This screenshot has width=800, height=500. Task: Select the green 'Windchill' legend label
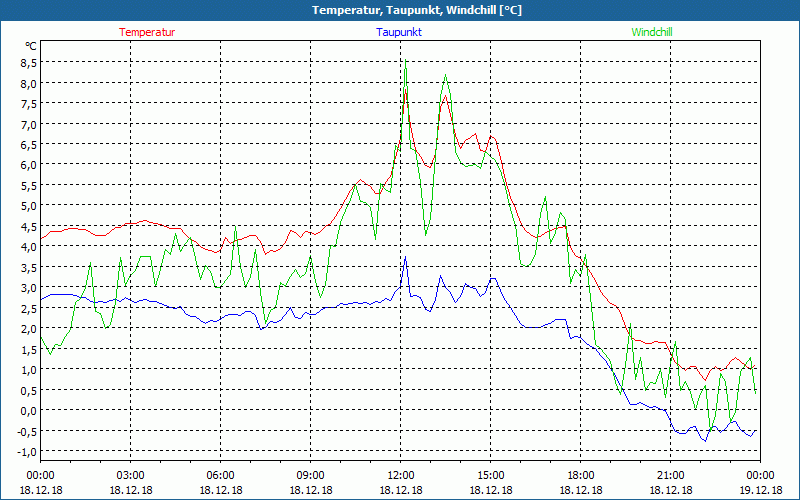pyautogui.click(x=652, y=32)
